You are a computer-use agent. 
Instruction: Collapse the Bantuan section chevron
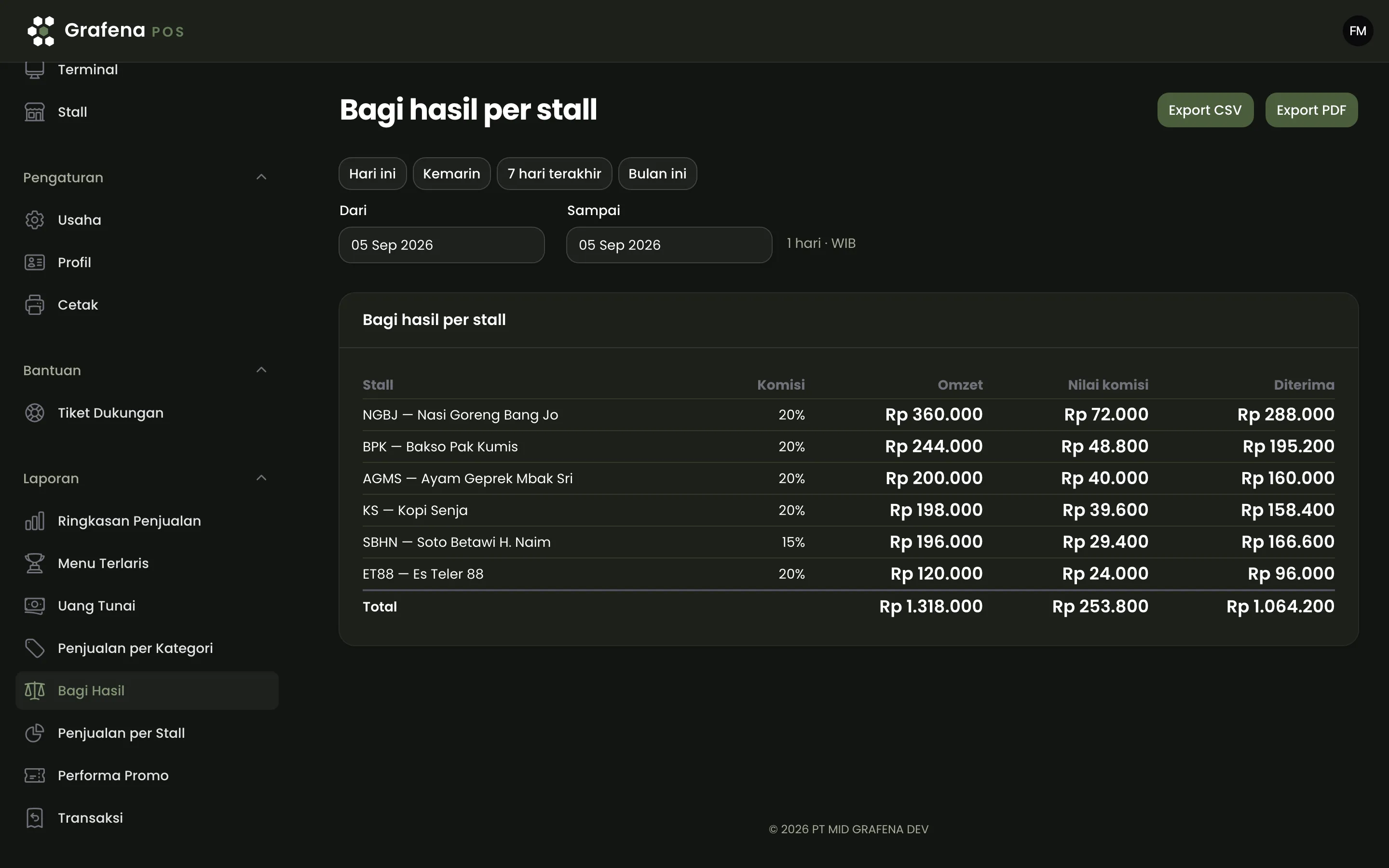[x=261, y=370]
